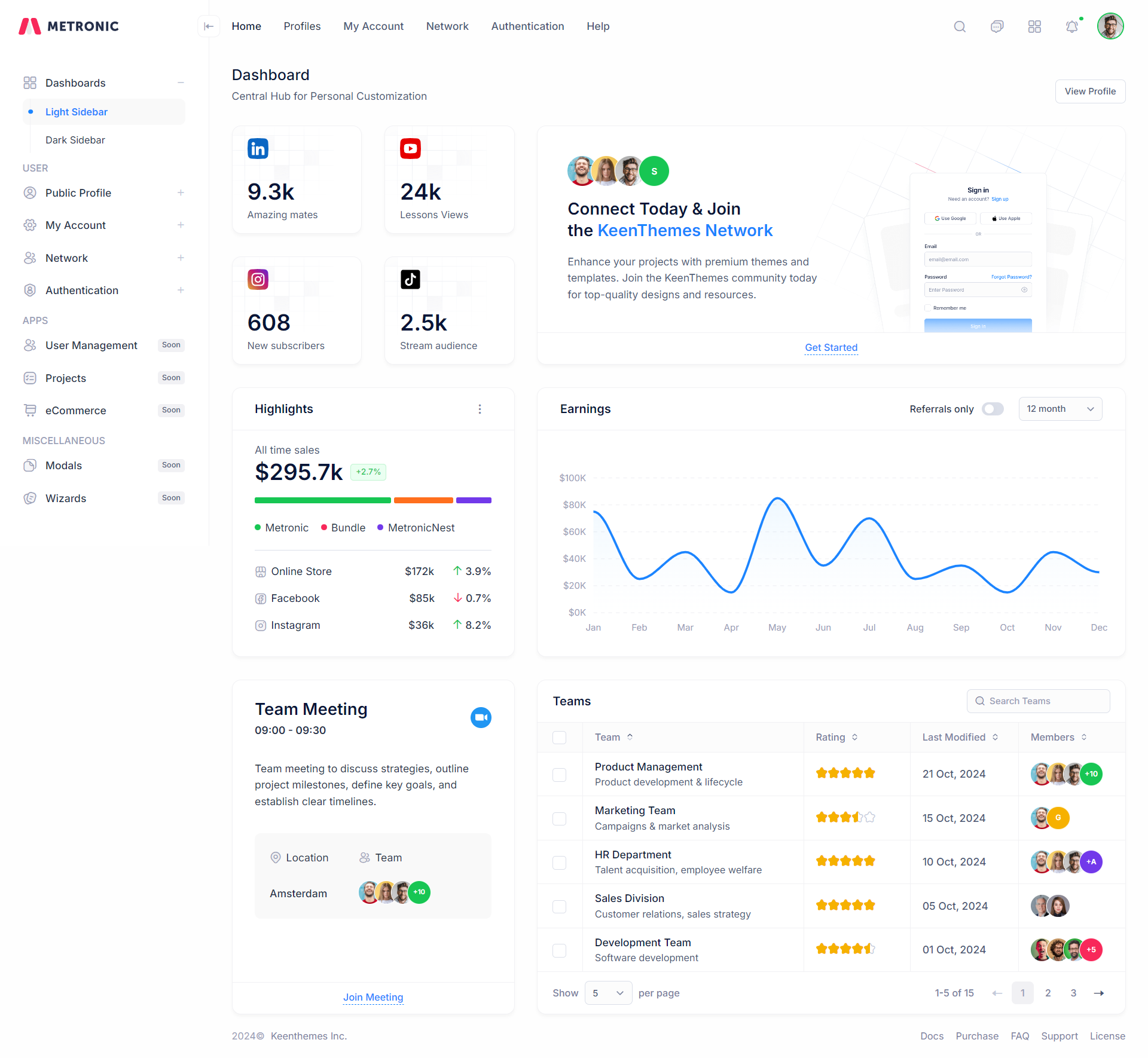Open the Authentication top menu

point(527,26)
